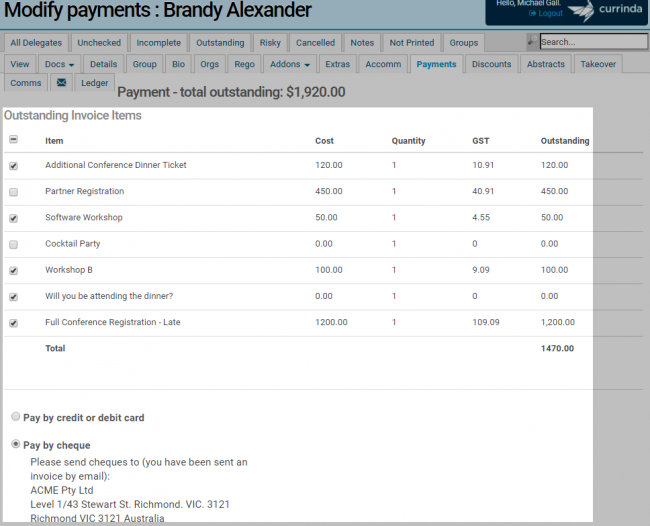Open the Addons dropdown tab
The image size is (650, 526).
click(x=290, y=64)
